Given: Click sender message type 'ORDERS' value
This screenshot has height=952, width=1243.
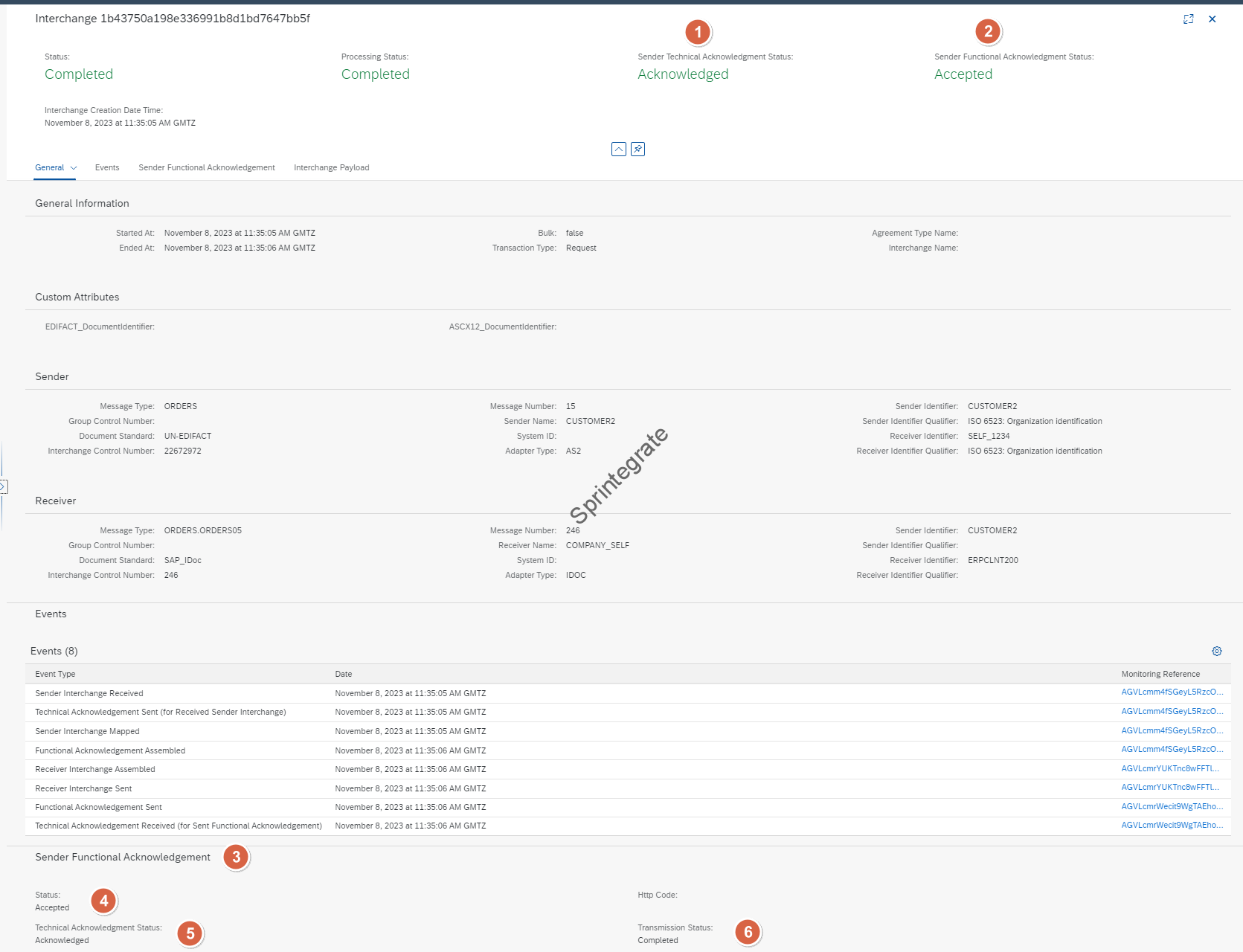Looking at the screenshot, I should 181,407.
